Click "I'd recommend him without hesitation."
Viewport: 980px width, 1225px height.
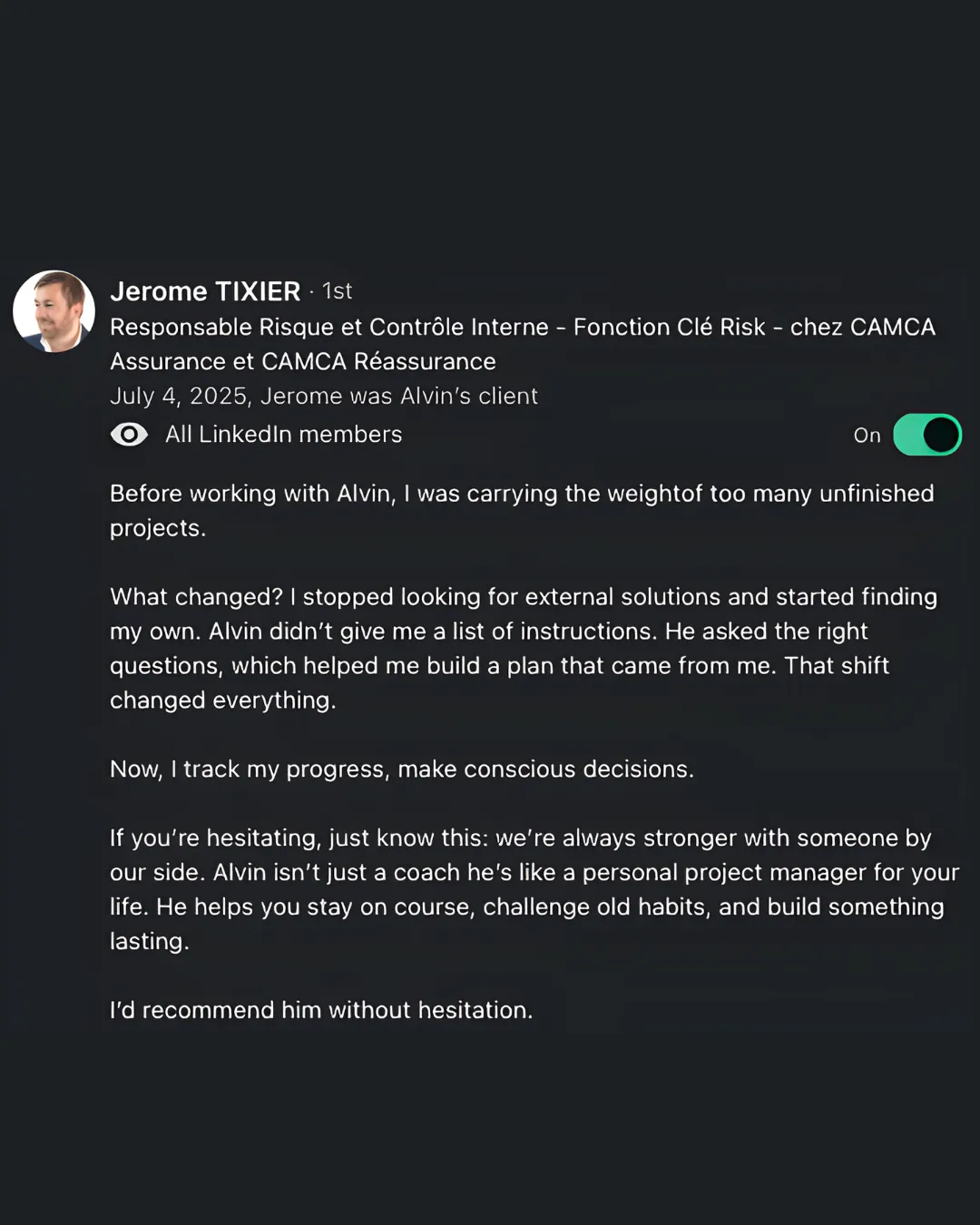pyautogui.click(x=321, y=1011)
